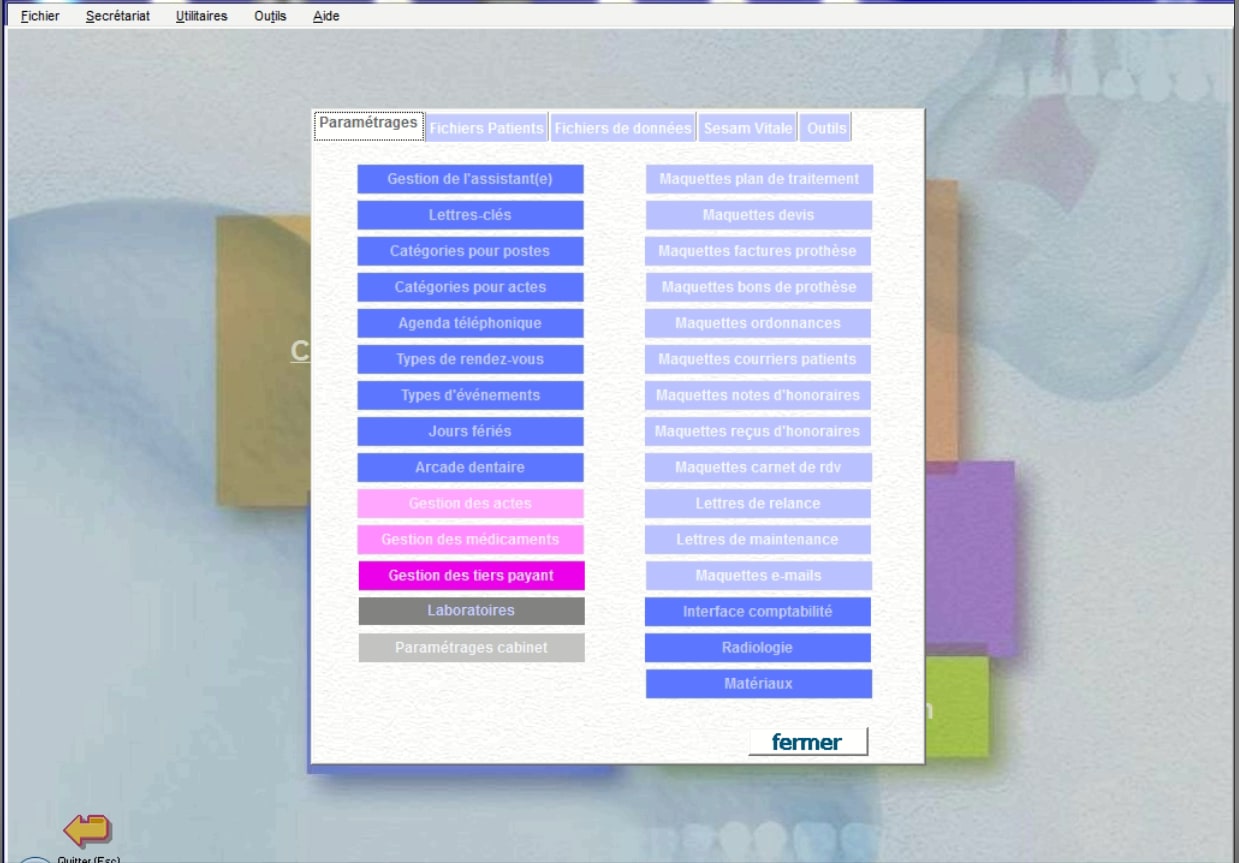Open Agenda téléphonique settings
This screenshot has height=863, width=1239.
point(470,323)
